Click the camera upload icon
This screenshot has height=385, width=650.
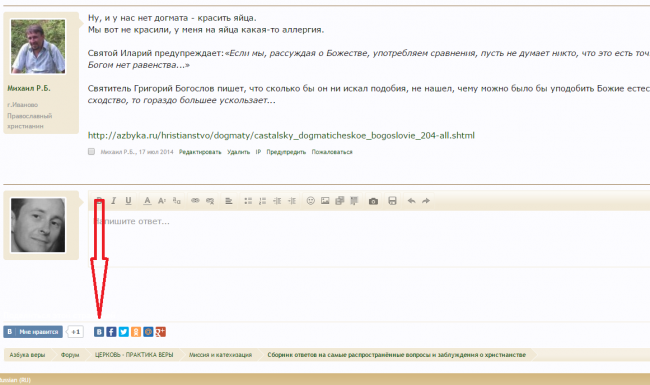[x=373, y=201]
